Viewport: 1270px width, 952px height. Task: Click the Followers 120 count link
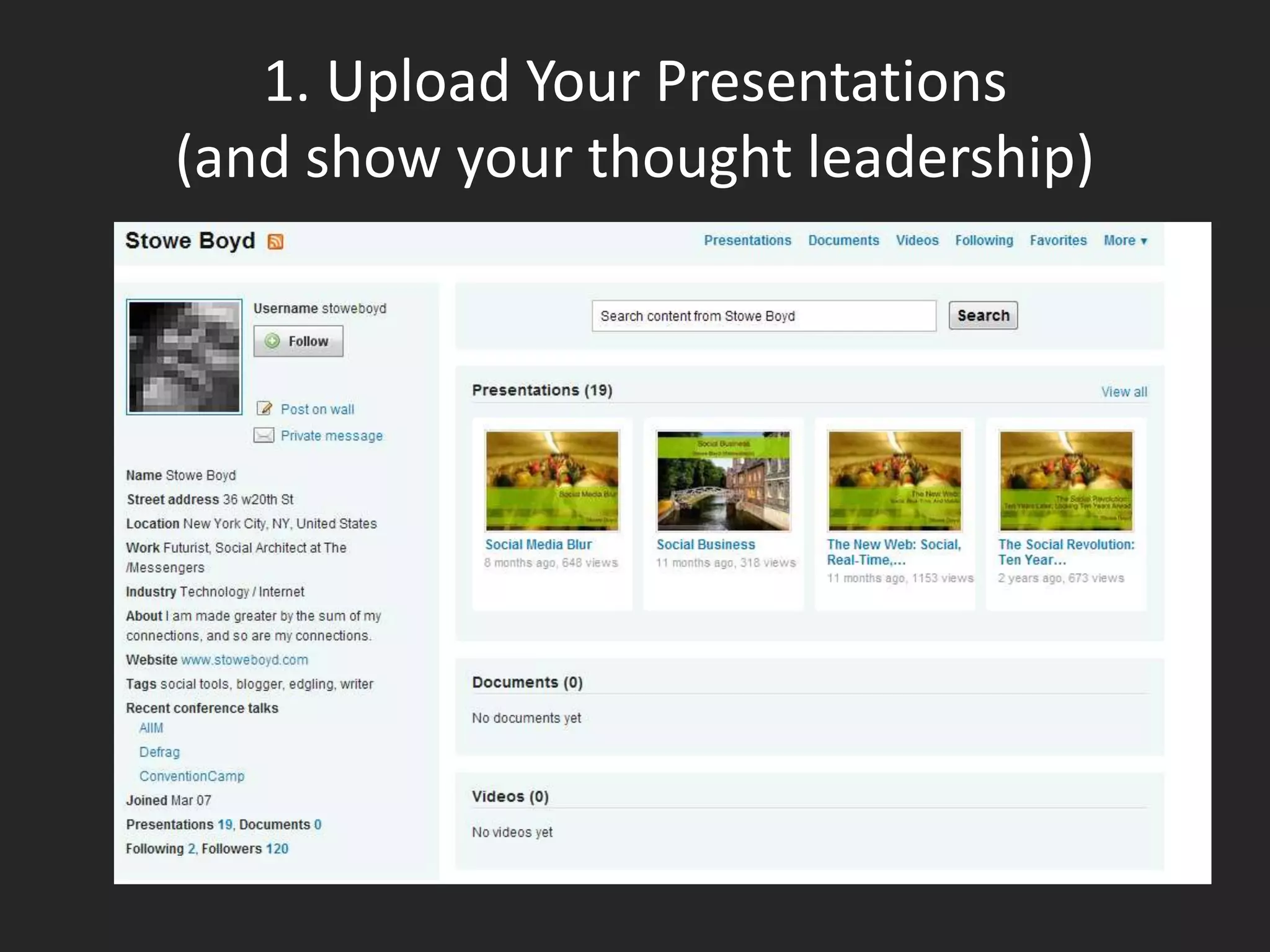(277, 848)
